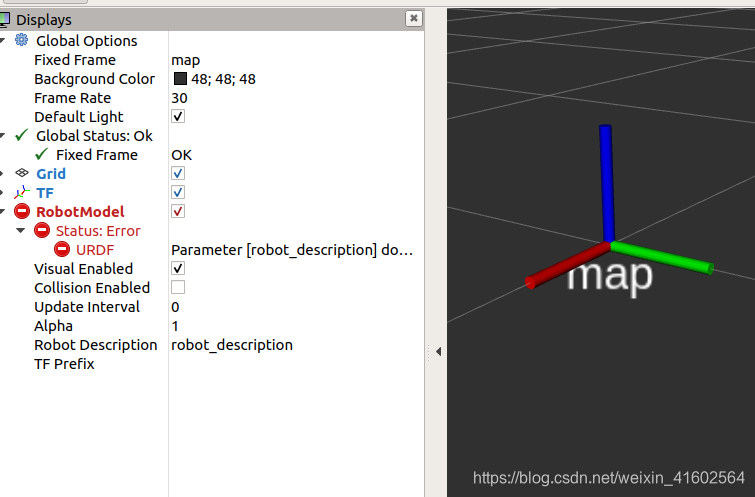The height and width of the screenshot is (497, 755).
Task: Toggle the Visual Enabled checkbox
Action: 178,268
